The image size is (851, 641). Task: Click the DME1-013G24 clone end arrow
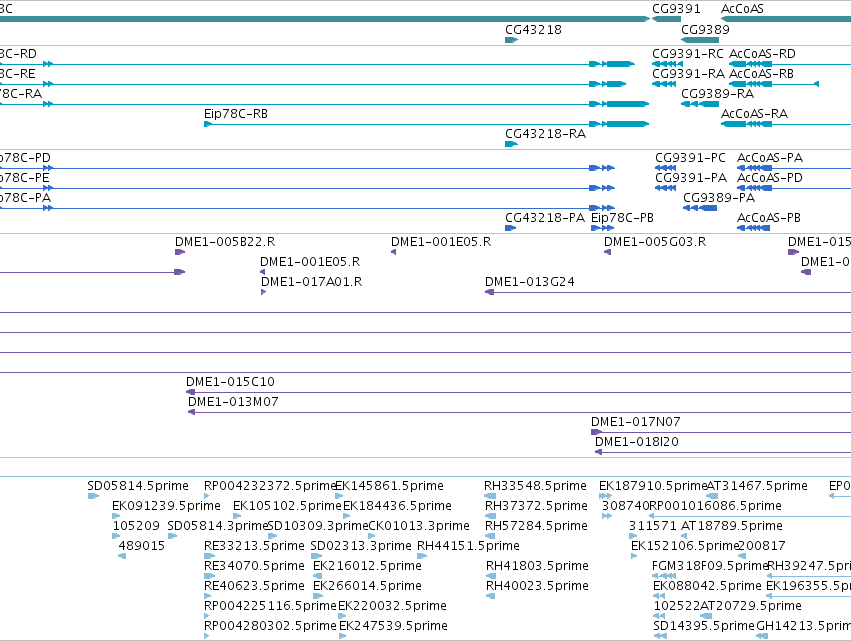pos(489,292)
